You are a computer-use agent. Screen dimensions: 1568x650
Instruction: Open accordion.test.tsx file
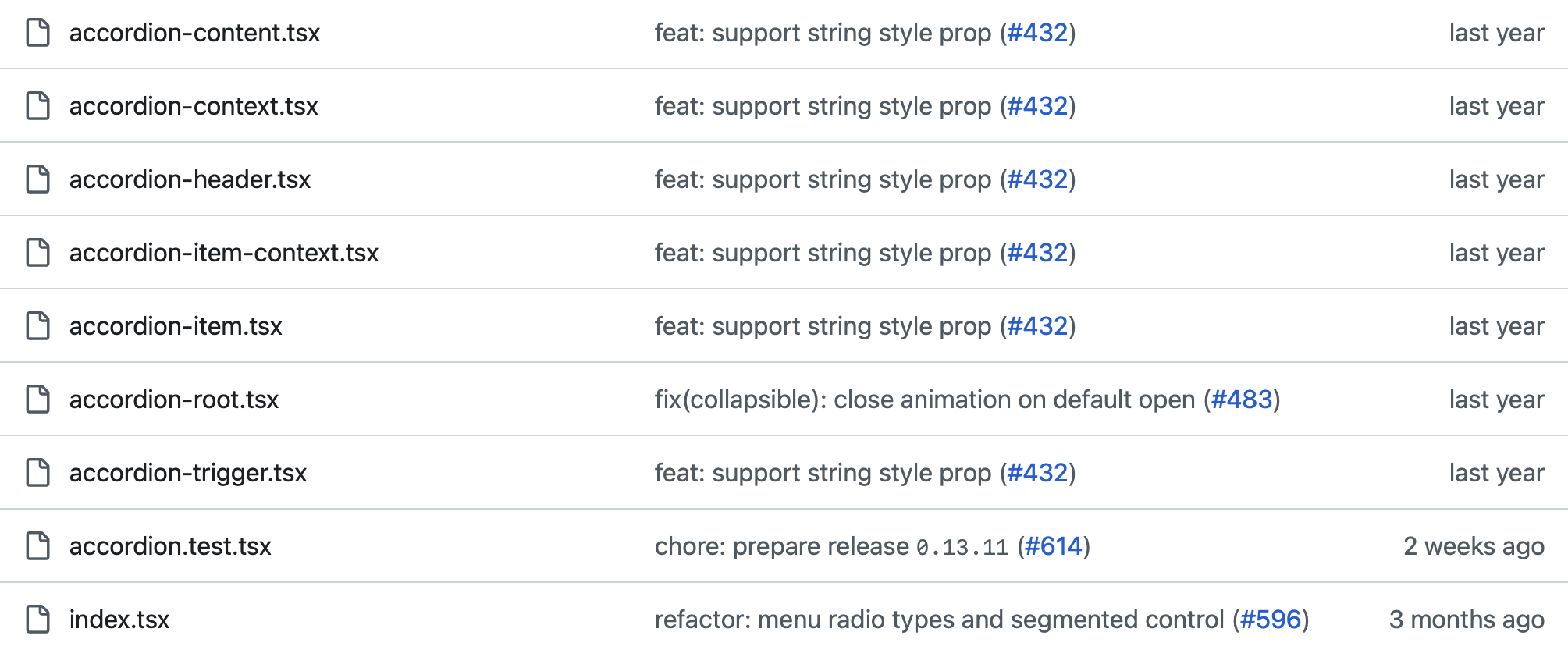coord(170,546)
